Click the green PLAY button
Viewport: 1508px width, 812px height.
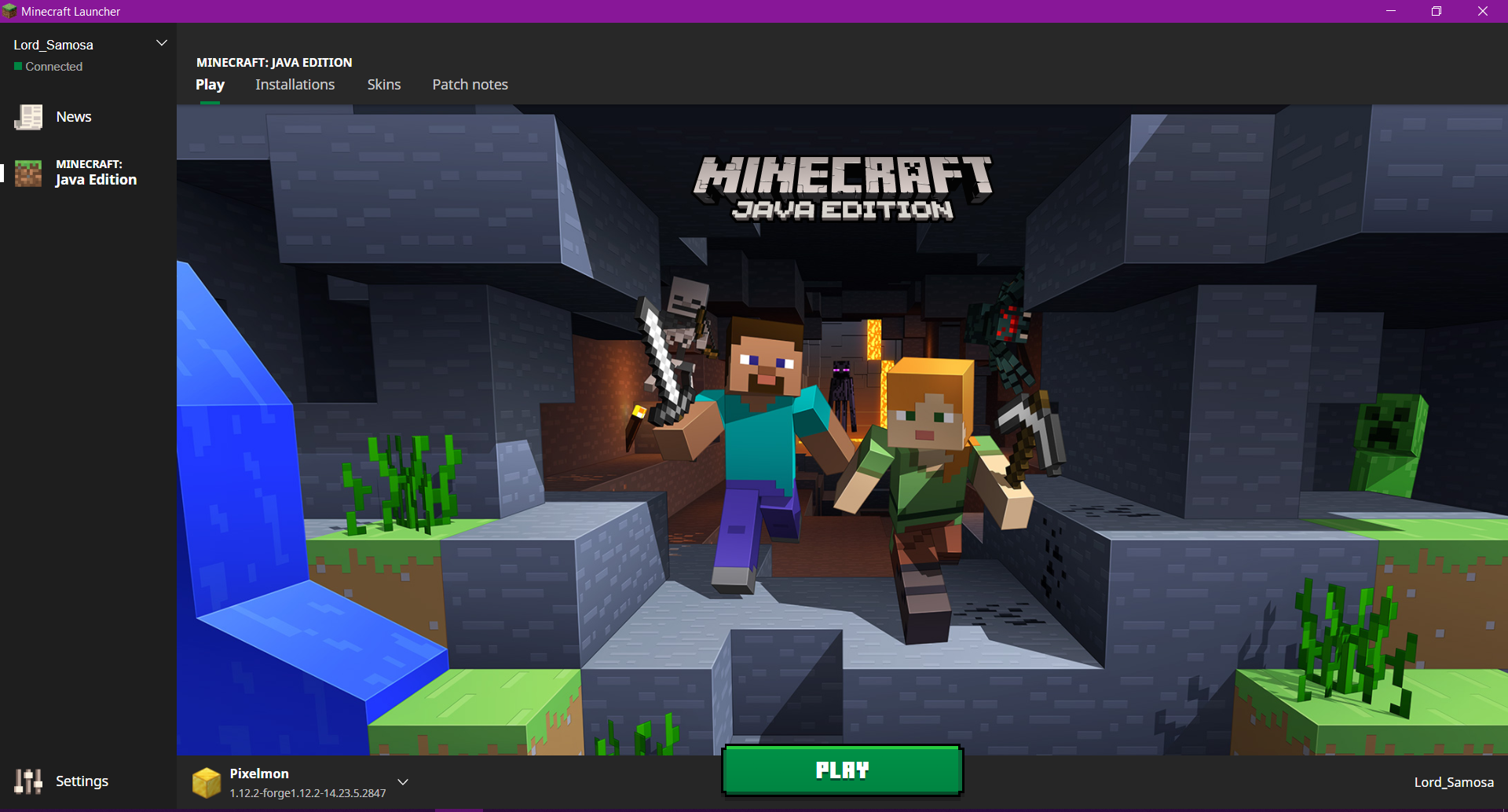(x=842, y=770)
